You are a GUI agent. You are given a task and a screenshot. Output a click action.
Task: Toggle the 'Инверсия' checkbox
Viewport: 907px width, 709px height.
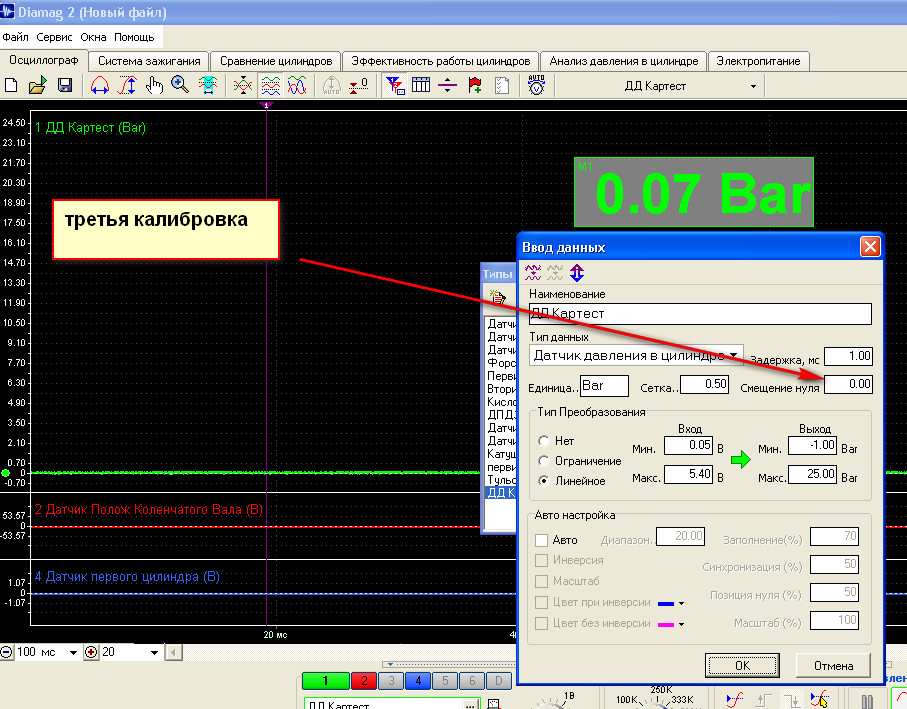(541, 560)
